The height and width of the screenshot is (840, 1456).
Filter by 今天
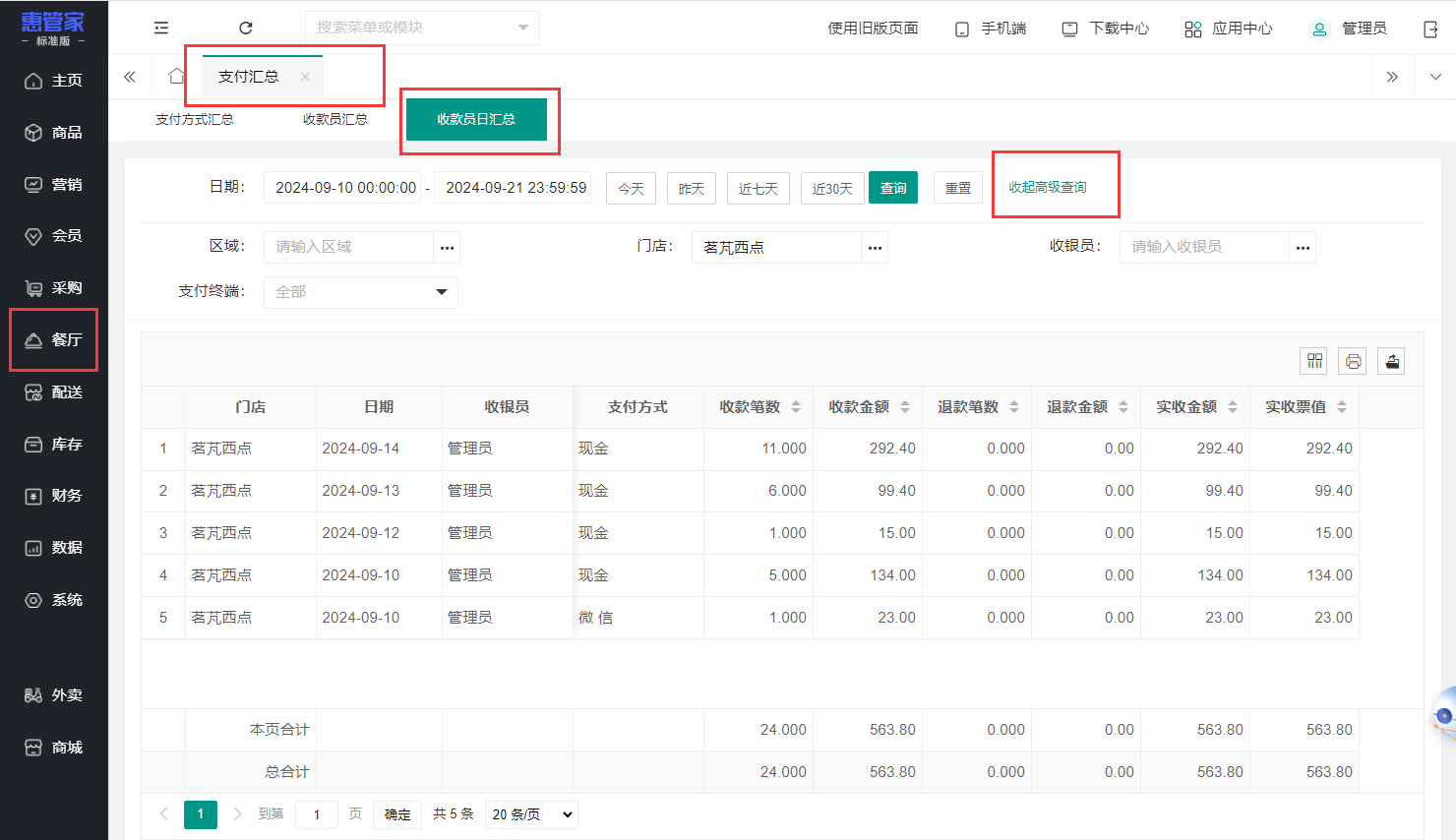[632, 188]
